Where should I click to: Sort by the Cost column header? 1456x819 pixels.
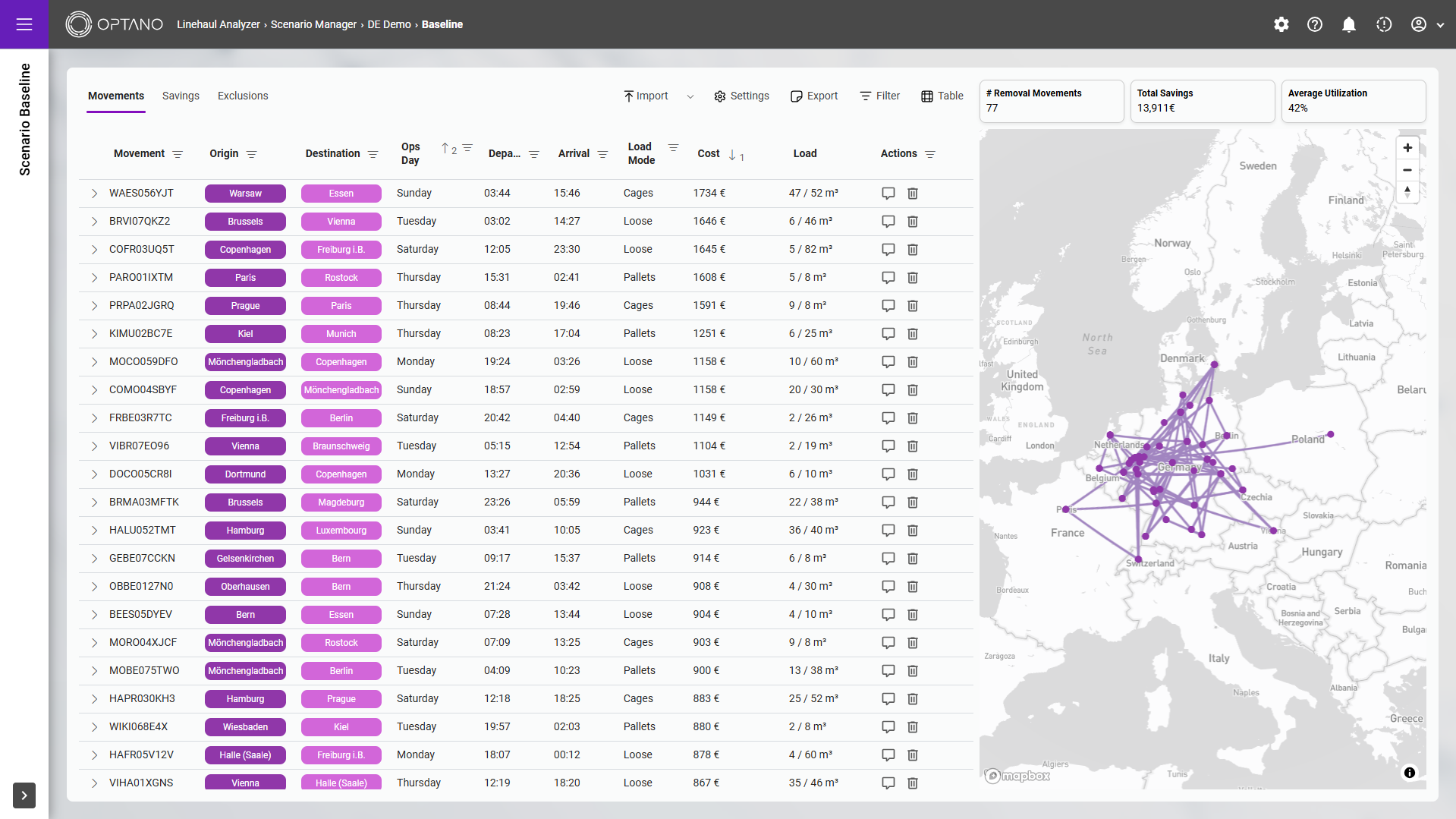(x=709, y=153)
